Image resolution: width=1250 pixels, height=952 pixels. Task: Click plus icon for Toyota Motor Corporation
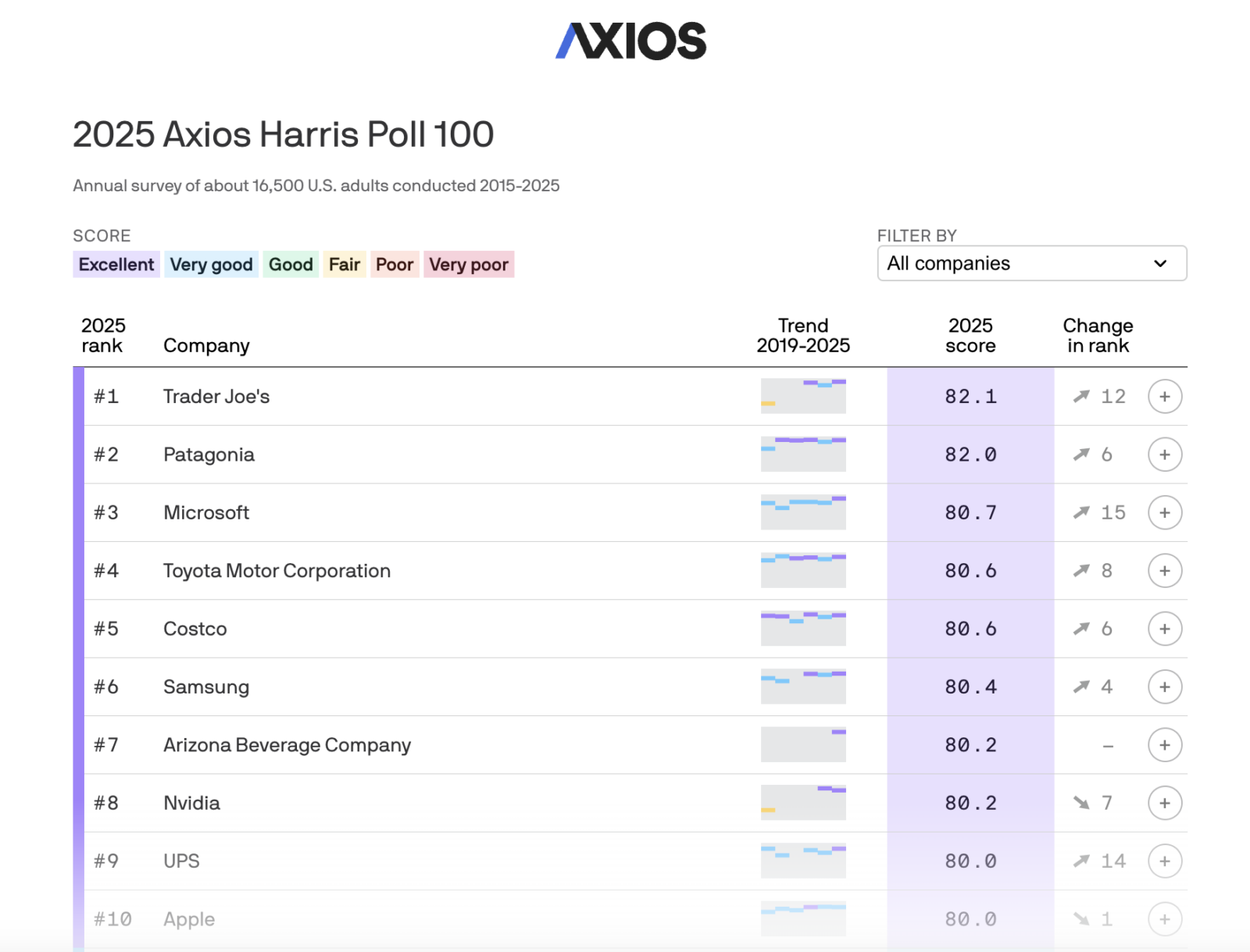[x=1164, y=571]
